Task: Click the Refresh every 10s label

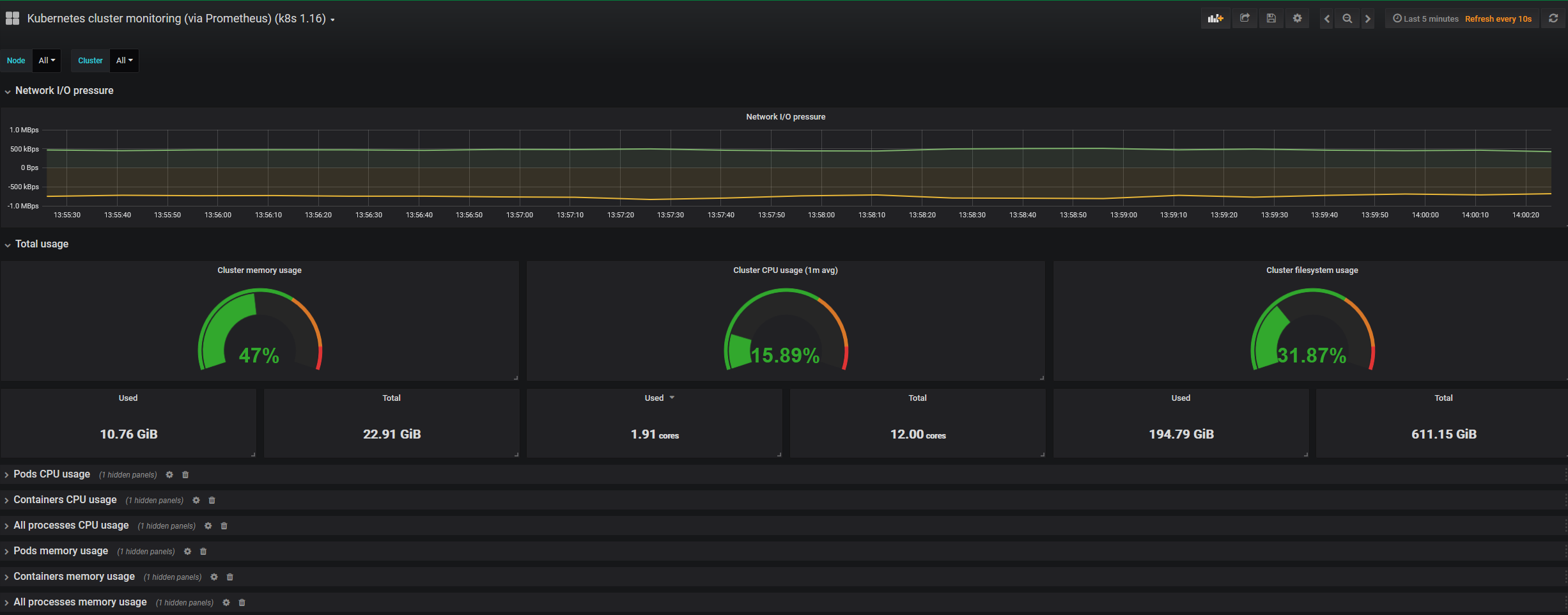Action: (x=1498, y=19)
